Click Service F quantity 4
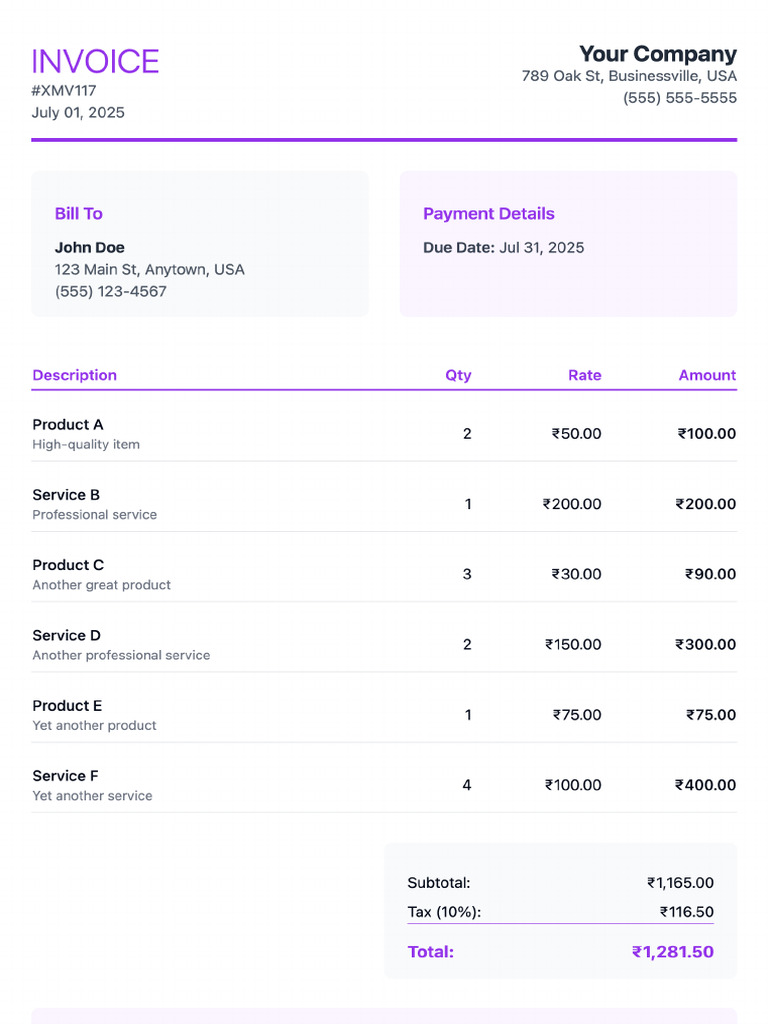Screen dimensions: 768x1024 click(466, 785)
